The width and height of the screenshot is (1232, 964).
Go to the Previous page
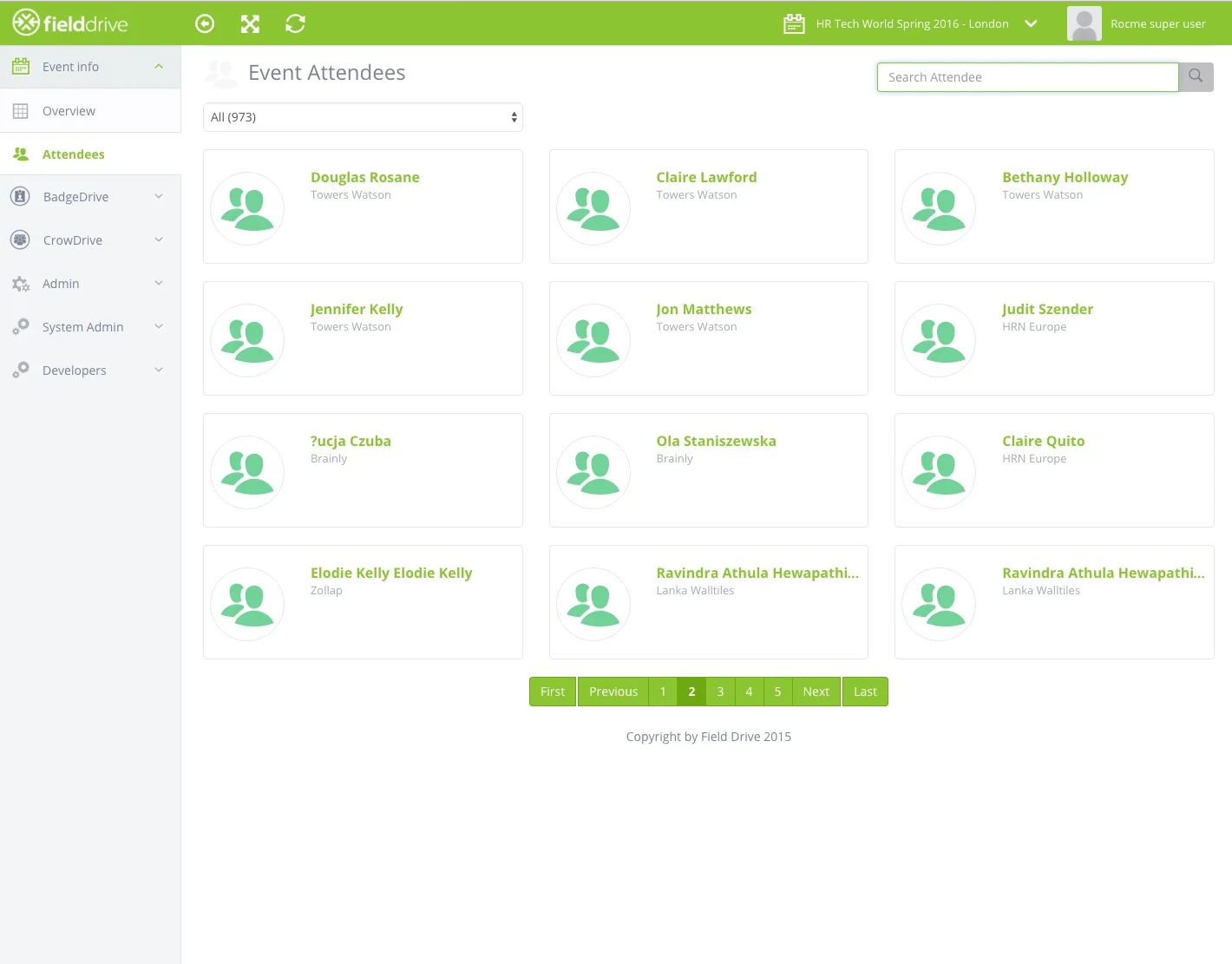(613, 692)
